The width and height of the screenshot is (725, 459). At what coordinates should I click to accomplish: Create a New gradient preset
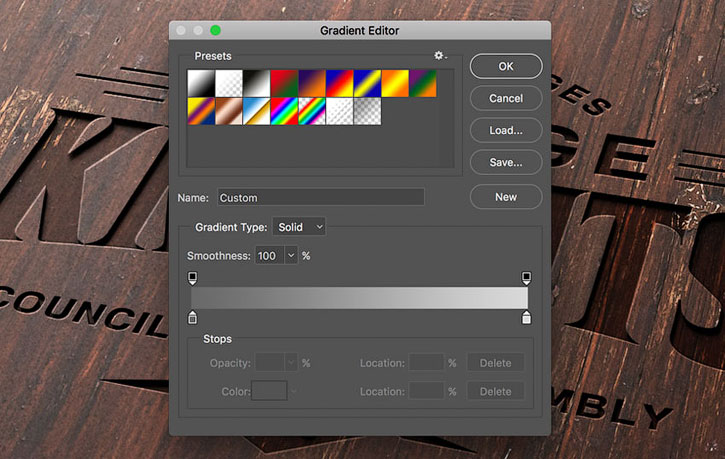pos(506,197)
